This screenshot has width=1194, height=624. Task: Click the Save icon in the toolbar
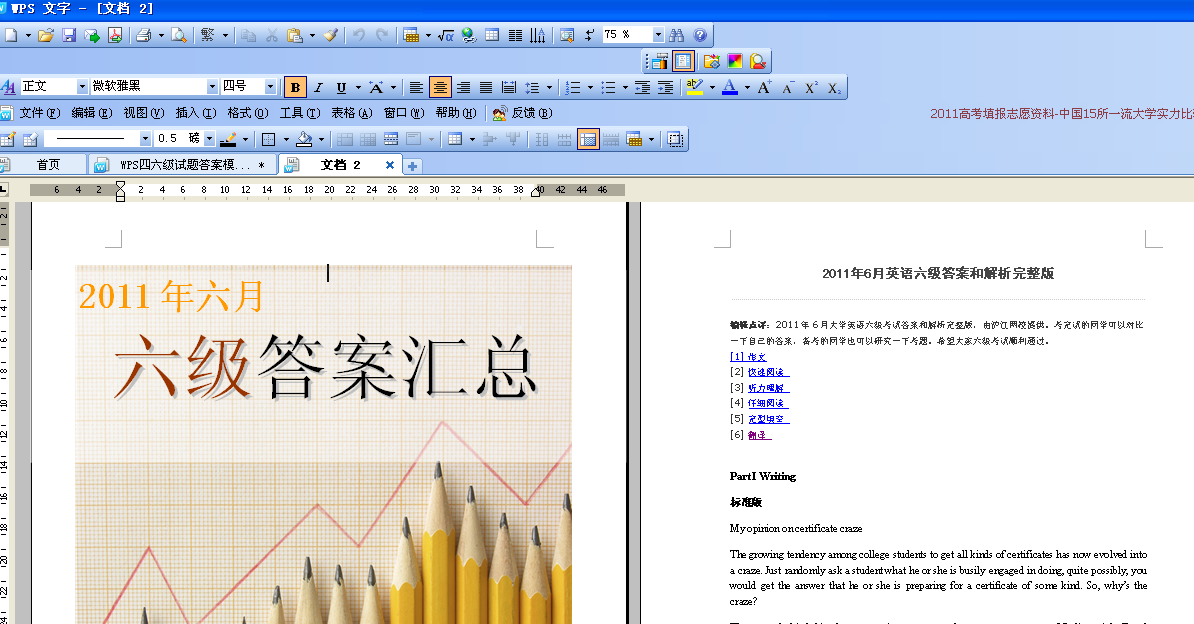tap(69, 35)
